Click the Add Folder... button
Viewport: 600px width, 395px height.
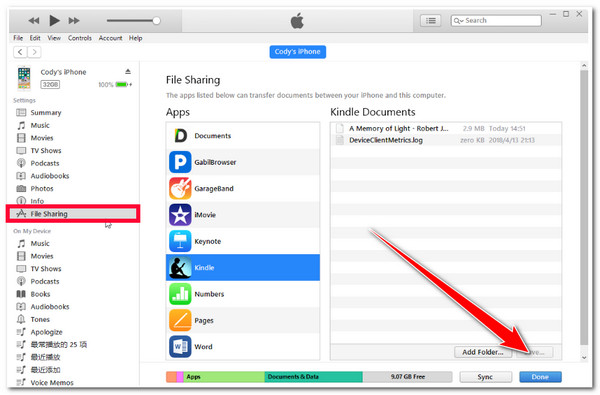(483, 352)
